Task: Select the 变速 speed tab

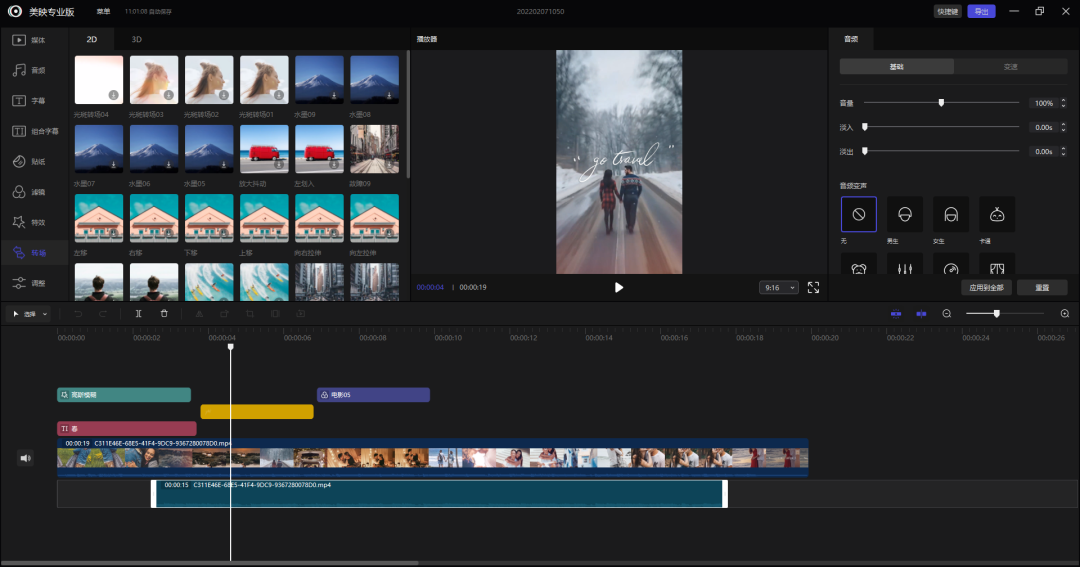Action: click(x=1010, y=67)
